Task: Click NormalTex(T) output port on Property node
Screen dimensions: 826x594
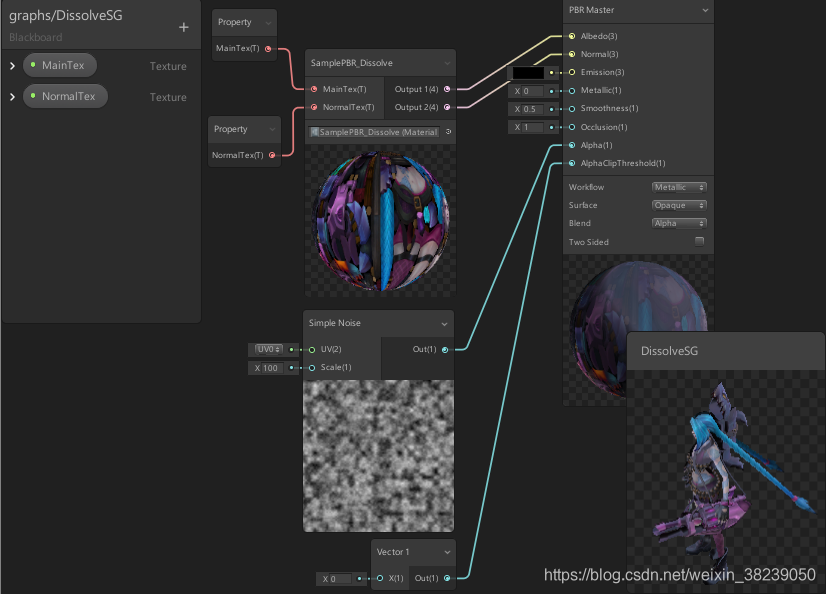Action: click(272, 155)
